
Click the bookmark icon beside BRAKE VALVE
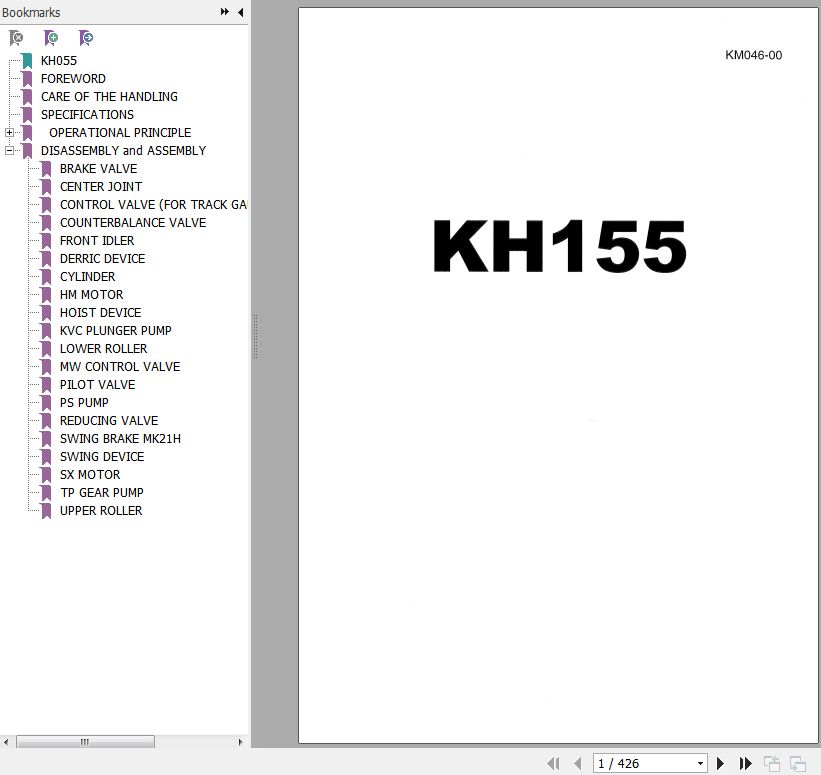pyautogui.click(x=46, y=169)
